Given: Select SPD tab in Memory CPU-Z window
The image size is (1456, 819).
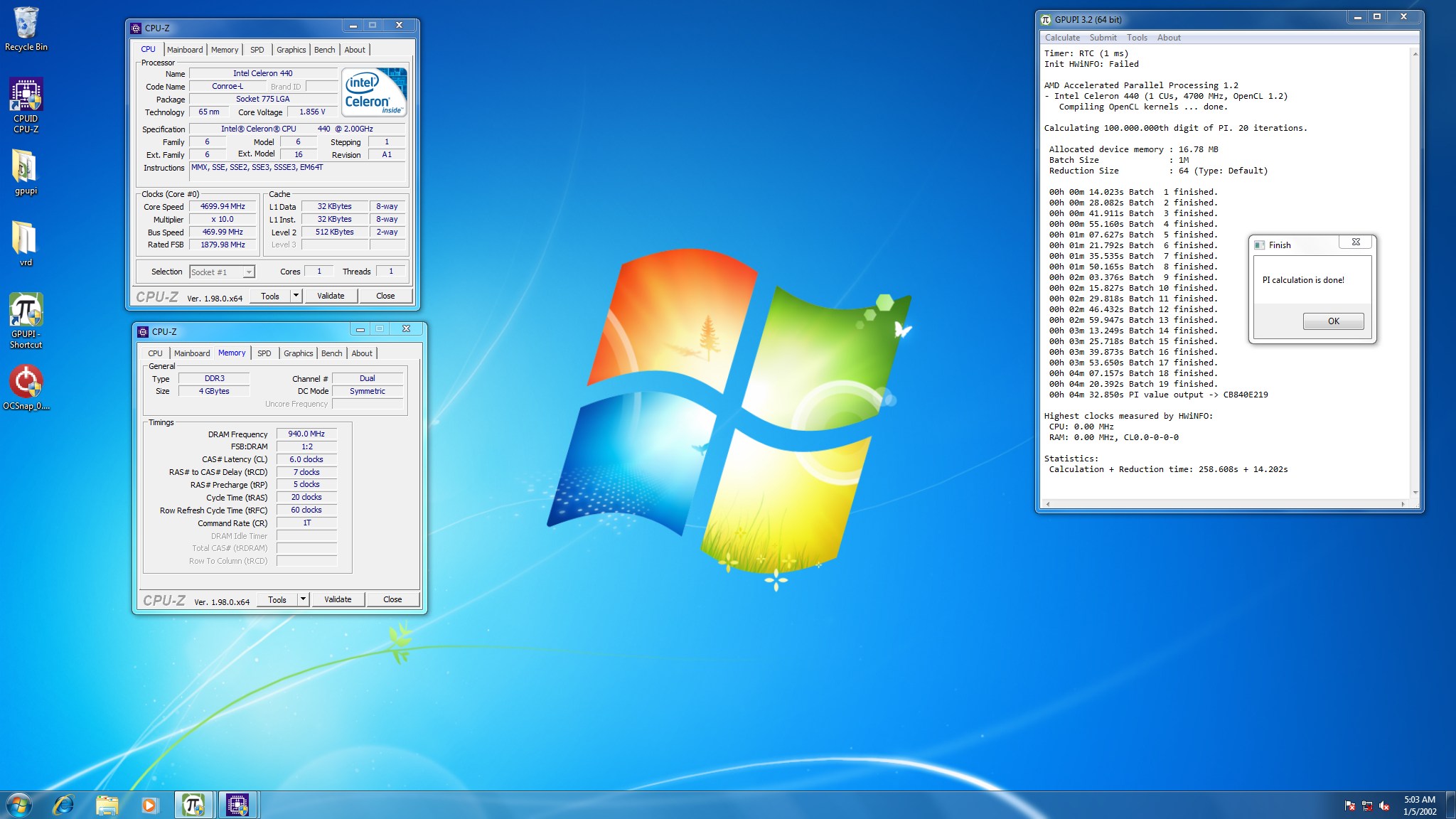Looking at the screenshot, I should click(x=264, y=353).
